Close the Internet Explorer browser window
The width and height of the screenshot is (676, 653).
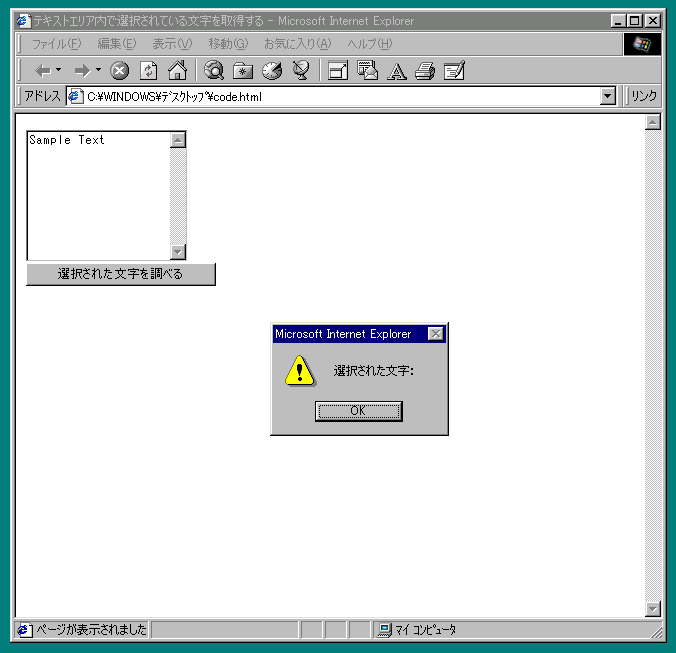coord(653,21)
